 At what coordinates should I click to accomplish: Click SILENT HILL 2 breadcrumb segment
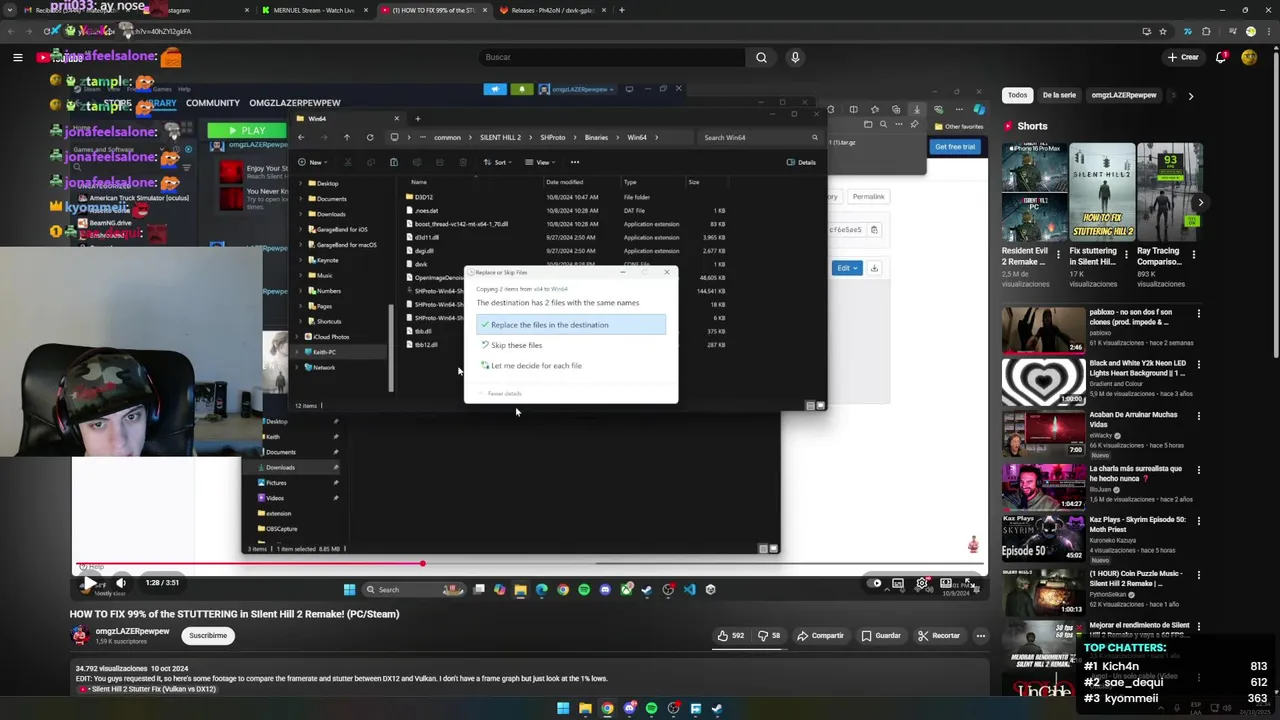500,137
